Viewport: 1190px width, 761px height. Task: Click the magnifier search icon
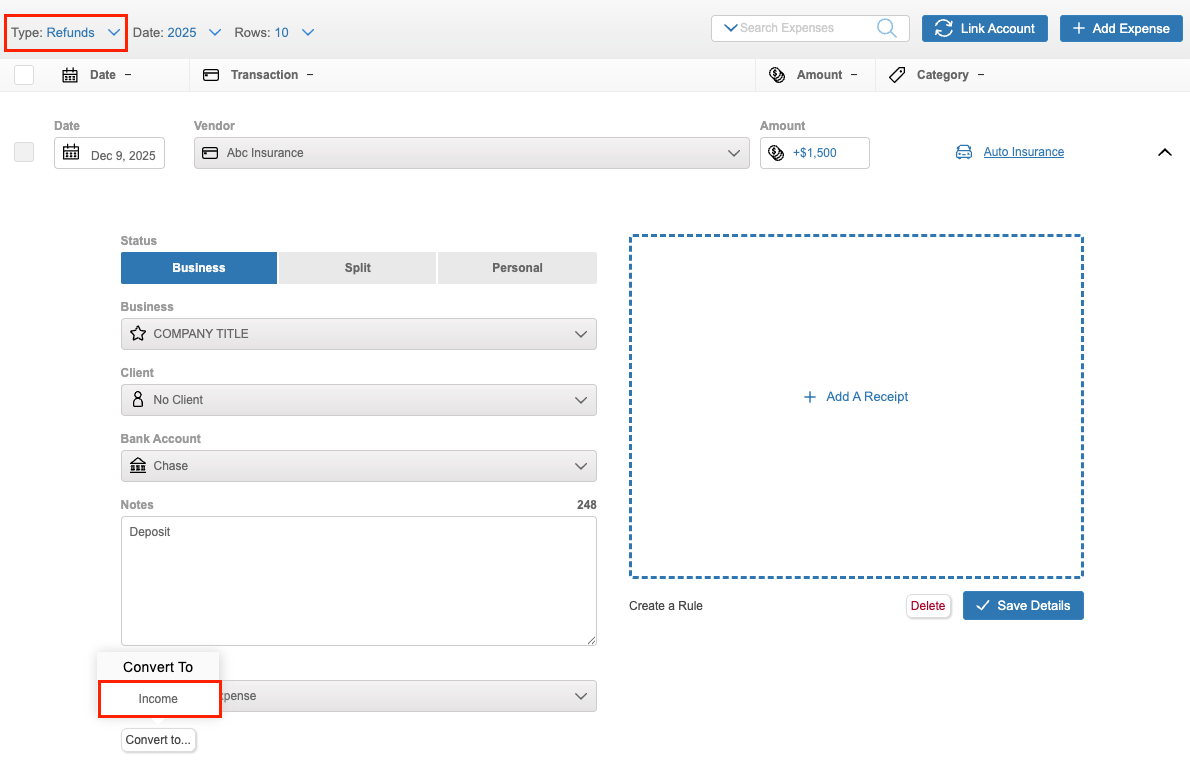(x=886, y=28)
